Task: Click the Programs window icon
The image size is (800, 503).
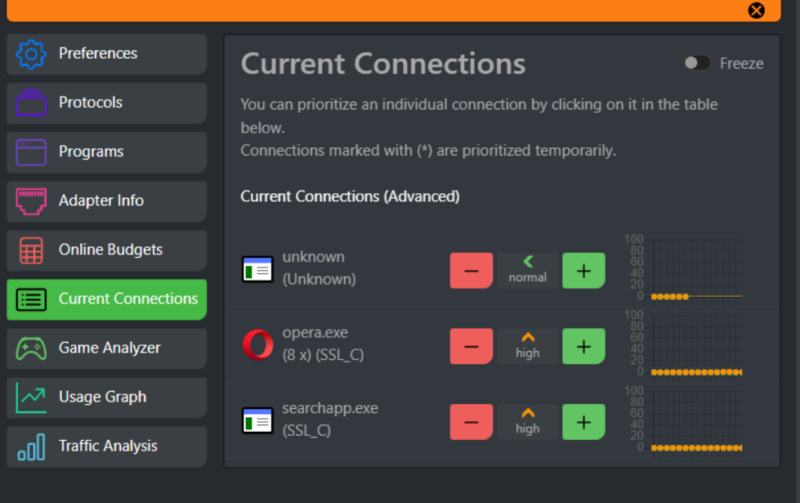Action: tap(32, 152)
